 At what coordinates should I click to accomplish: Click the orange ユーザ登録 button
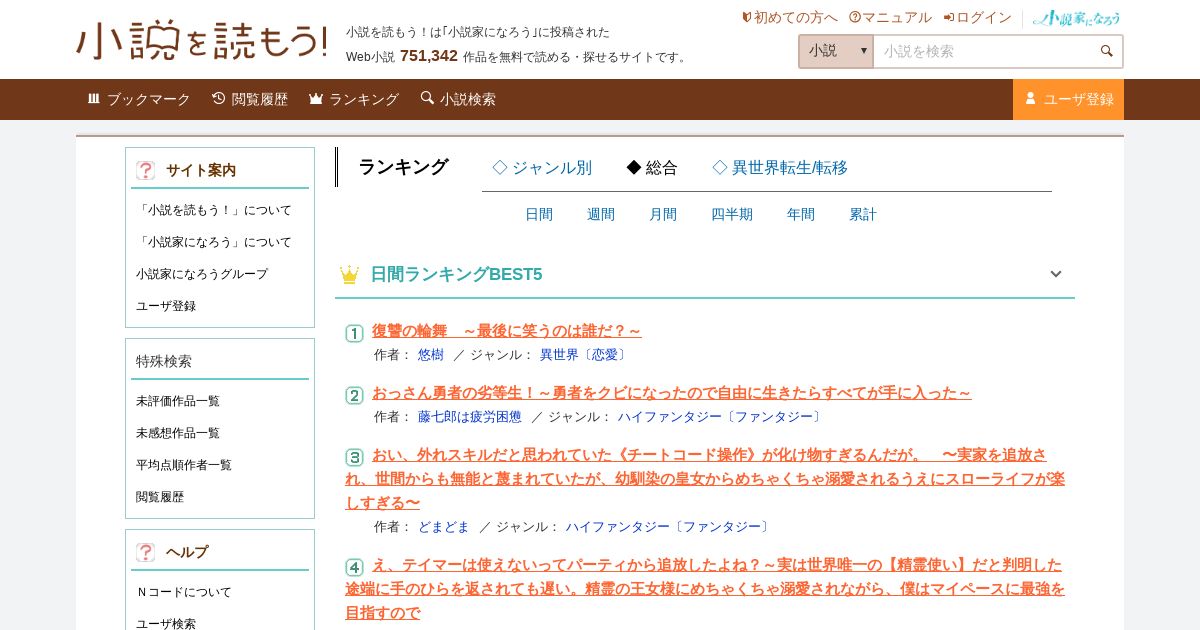click(x=1068, y=99)
